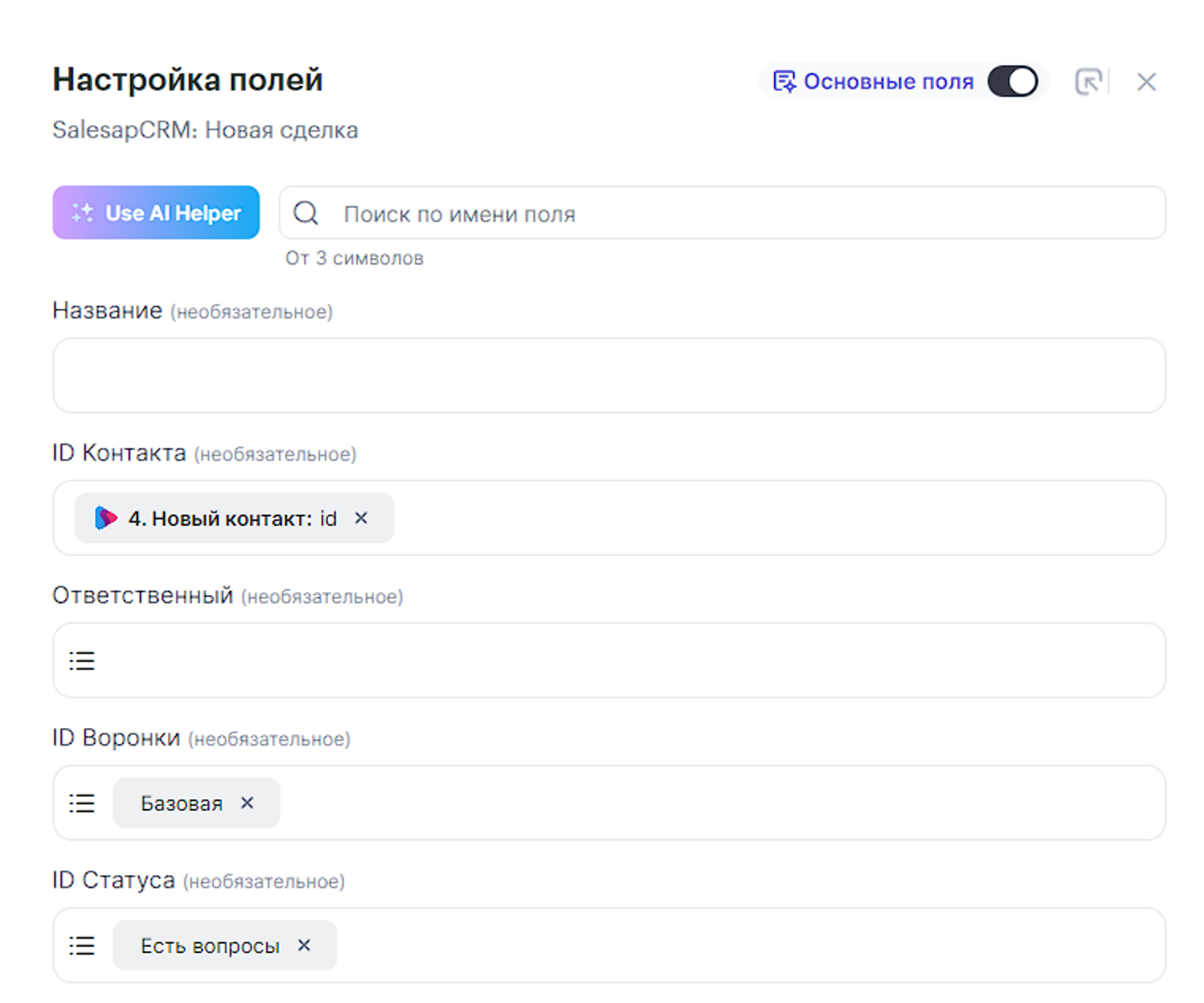Remove the Новый контакт id tag
This screenshot has width=1204, height=1003.
(361, 518)
